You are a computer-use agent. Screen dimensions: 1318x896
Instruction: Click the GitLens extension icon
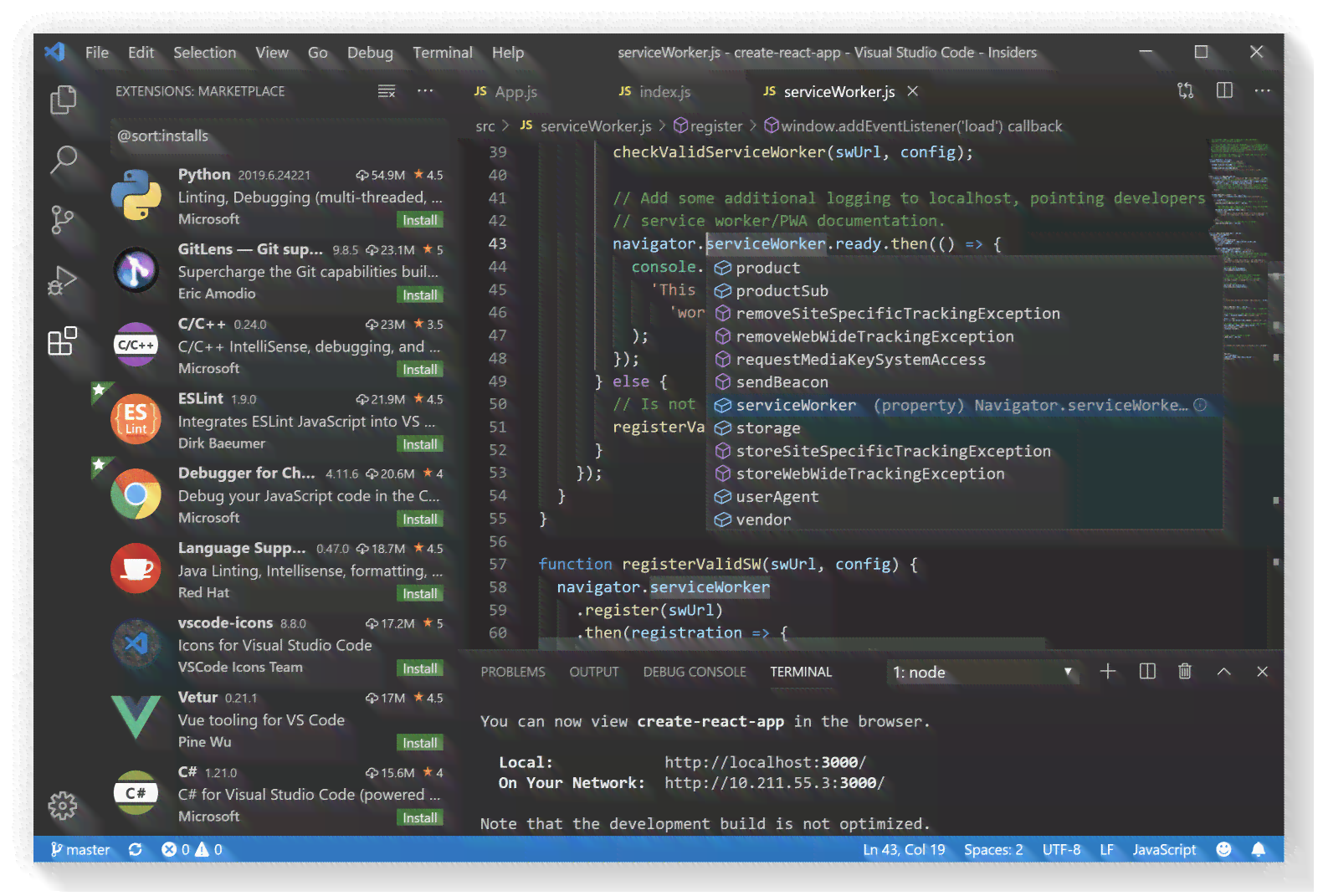136,270
